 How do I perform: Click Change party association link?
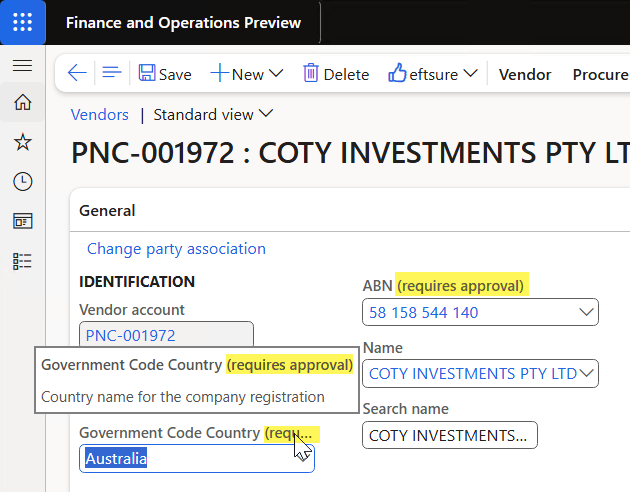pos(176,249)
